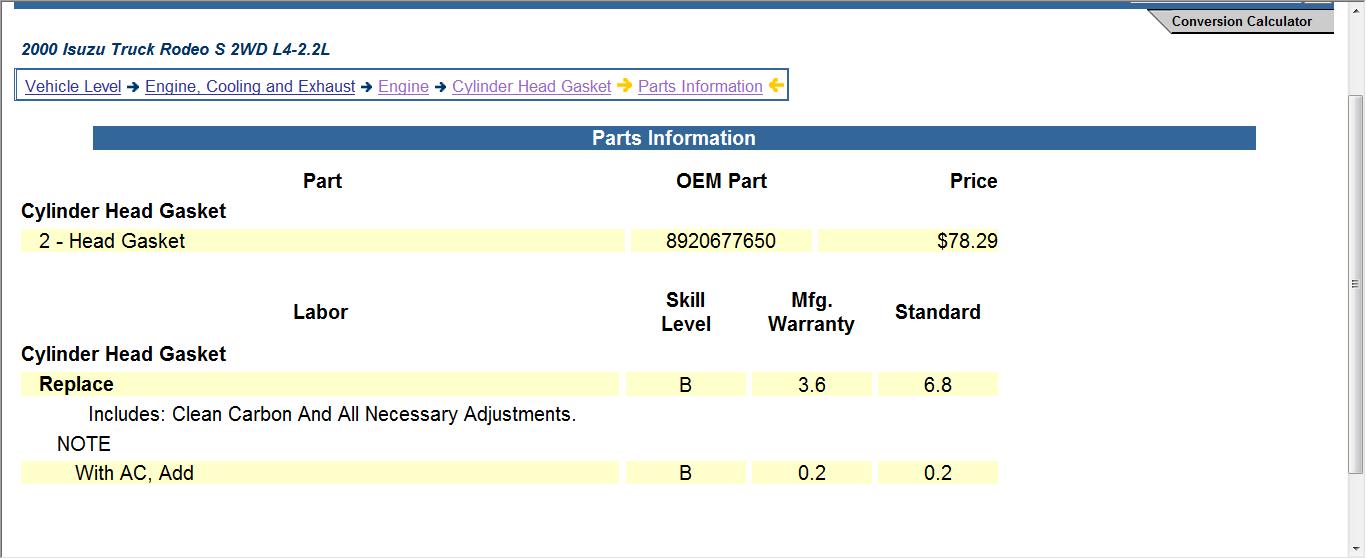The width and height of the screenshot is (1366, 559).
Task: Click the Parts Information blue header bar
Action: click(x=674, y=138)
